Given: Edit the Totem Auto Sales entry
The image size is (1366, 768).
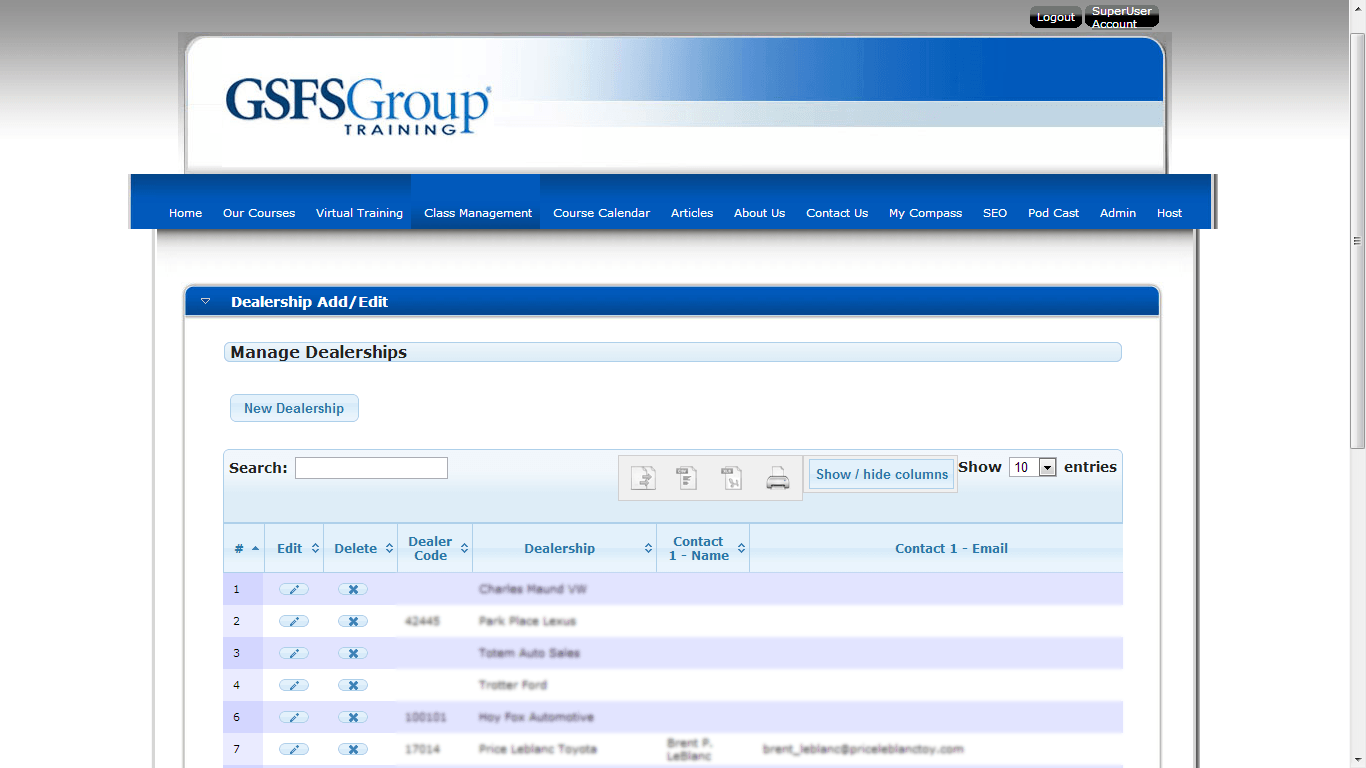Looking at the screenshot, I should point(293,653).
